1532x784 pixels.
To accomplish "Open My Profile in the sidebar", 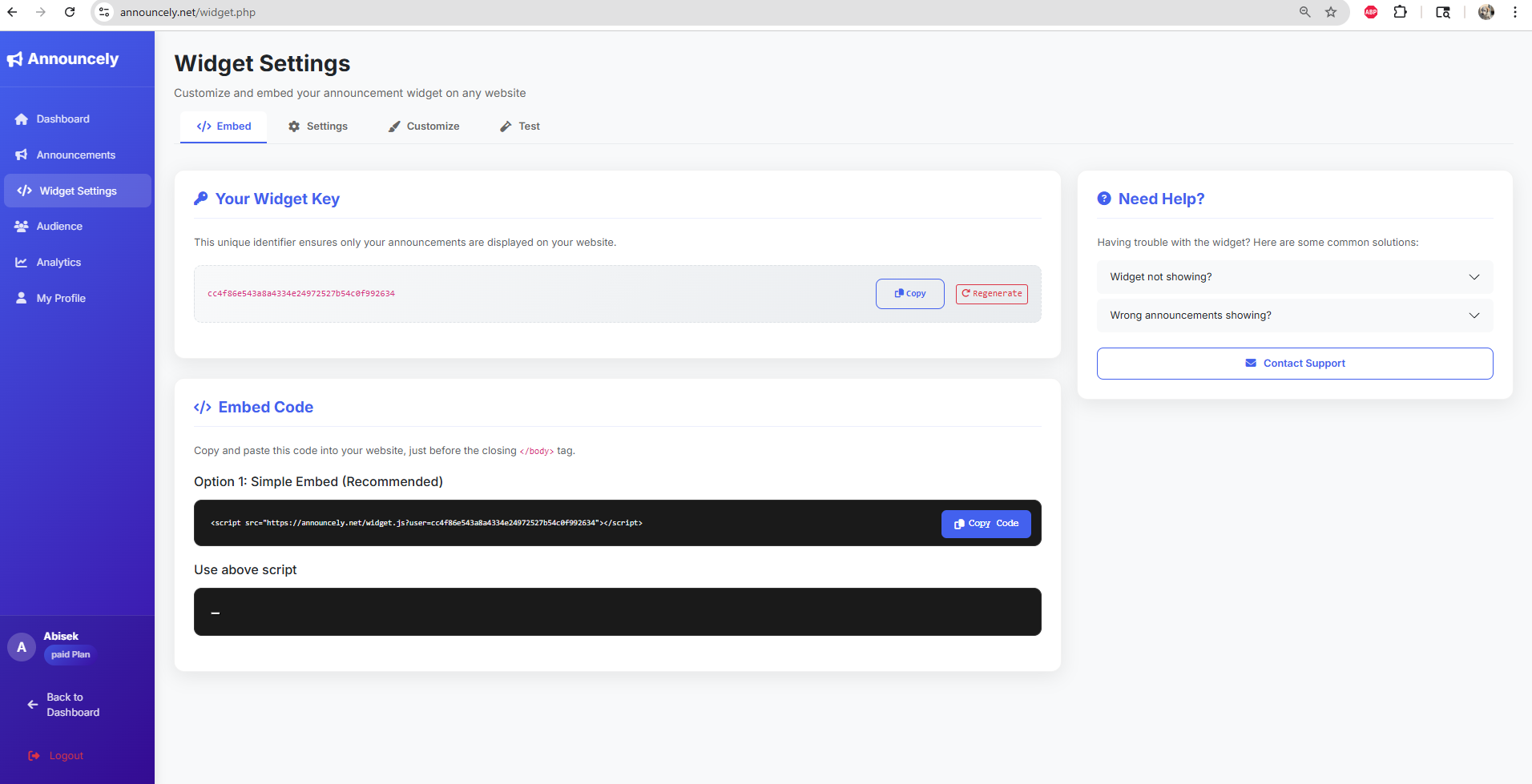I will tap(78, 298).
